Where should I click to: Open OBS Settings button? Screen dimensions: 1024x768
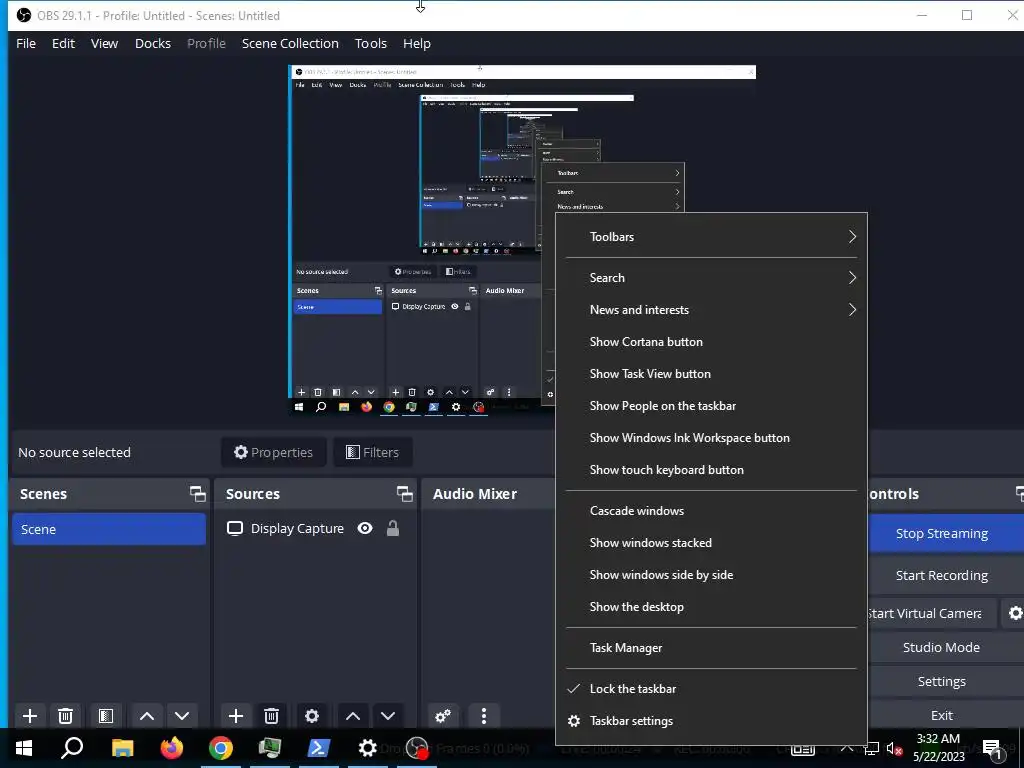tap(946, 681)
